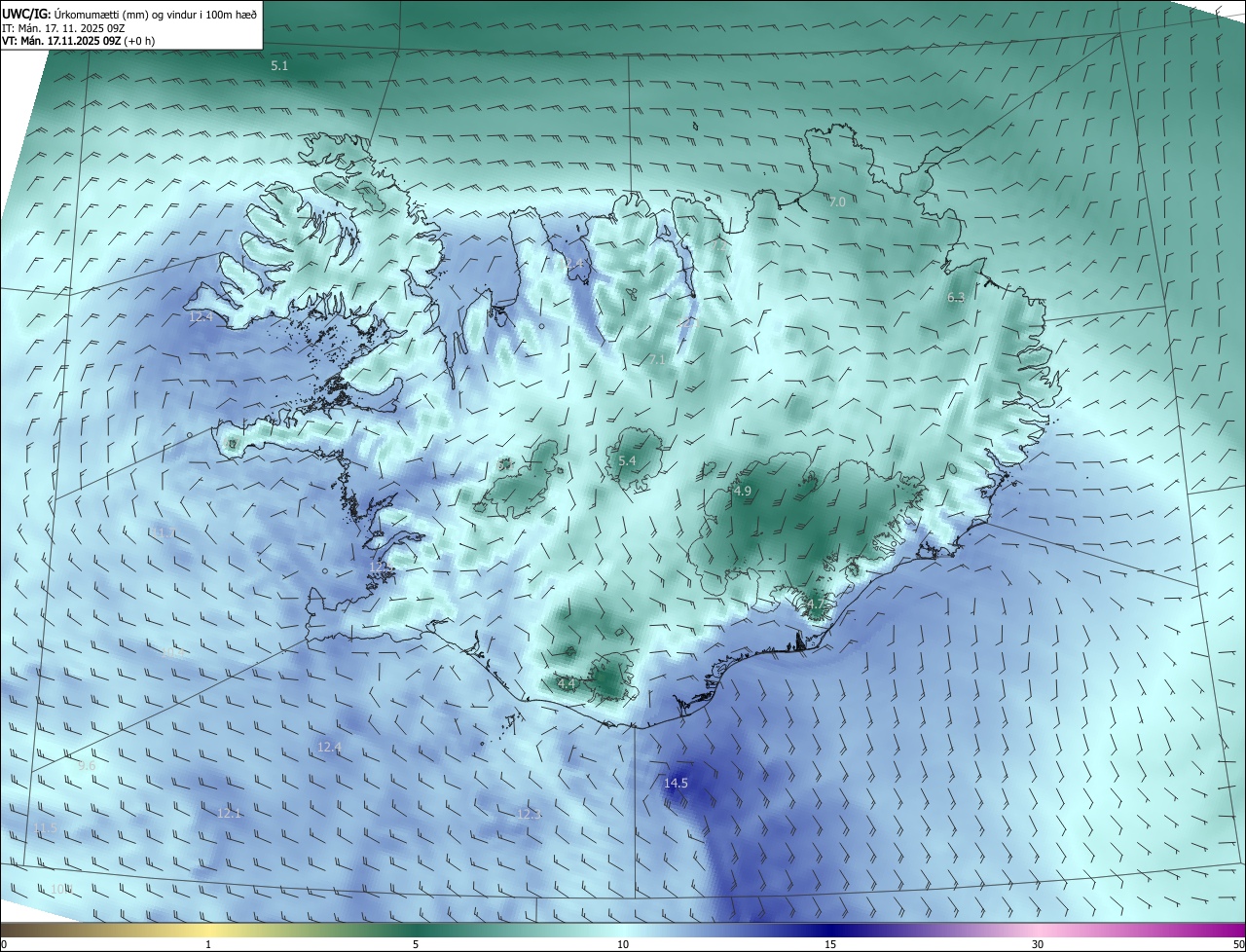Click the 4.4 value label on the map
Image resolution: width=1246 pixels, height=952 pixels.
(x=567, y=684)
